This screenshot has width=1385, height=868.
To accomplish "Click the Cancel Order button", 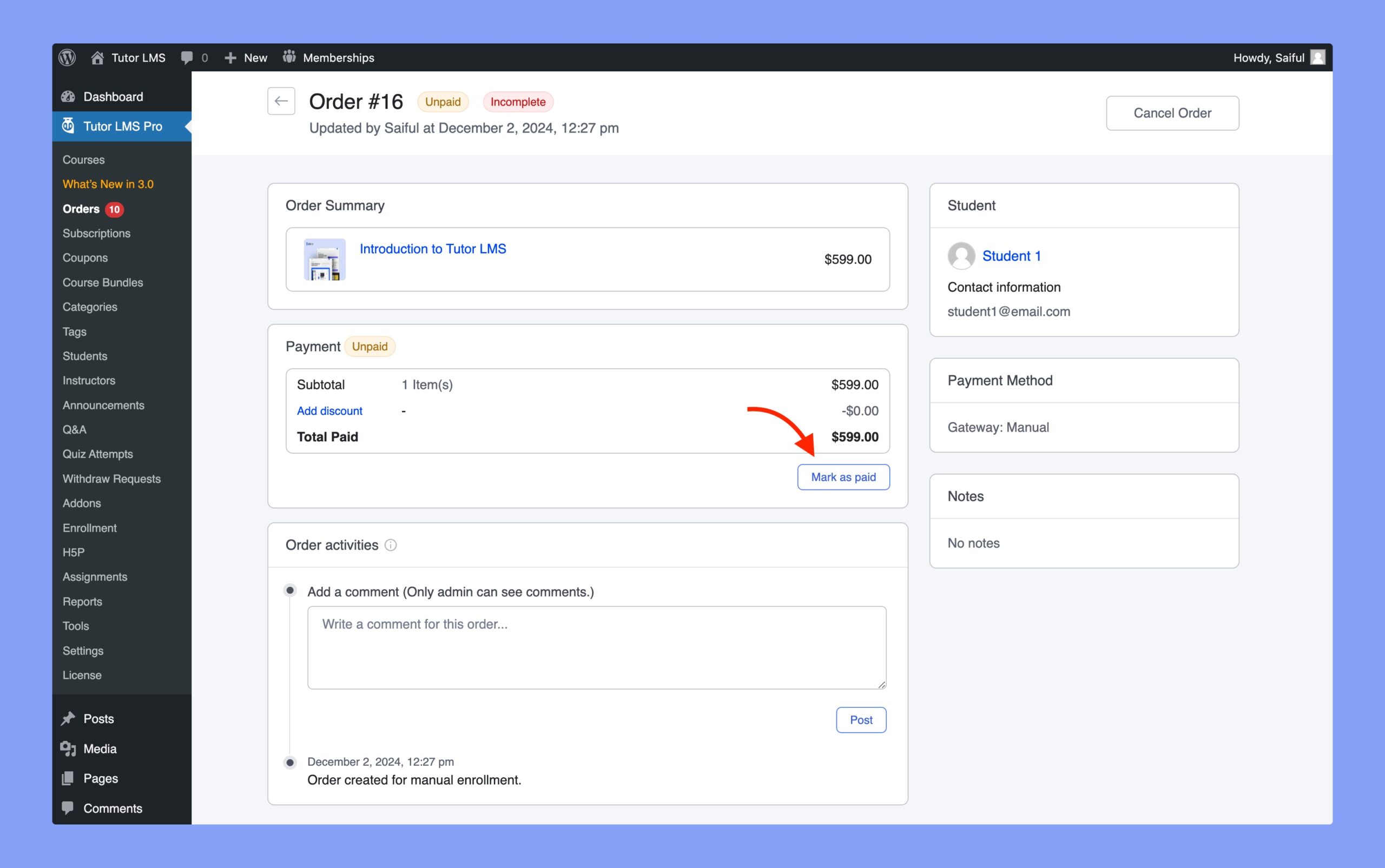I will pyautogui.click(x=1173, y=113).
